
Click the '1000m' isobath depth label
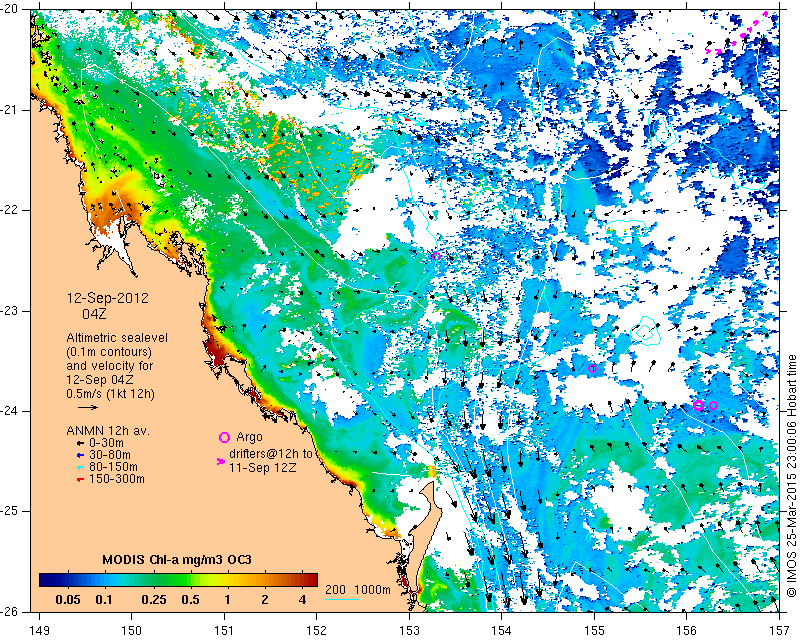372,589
